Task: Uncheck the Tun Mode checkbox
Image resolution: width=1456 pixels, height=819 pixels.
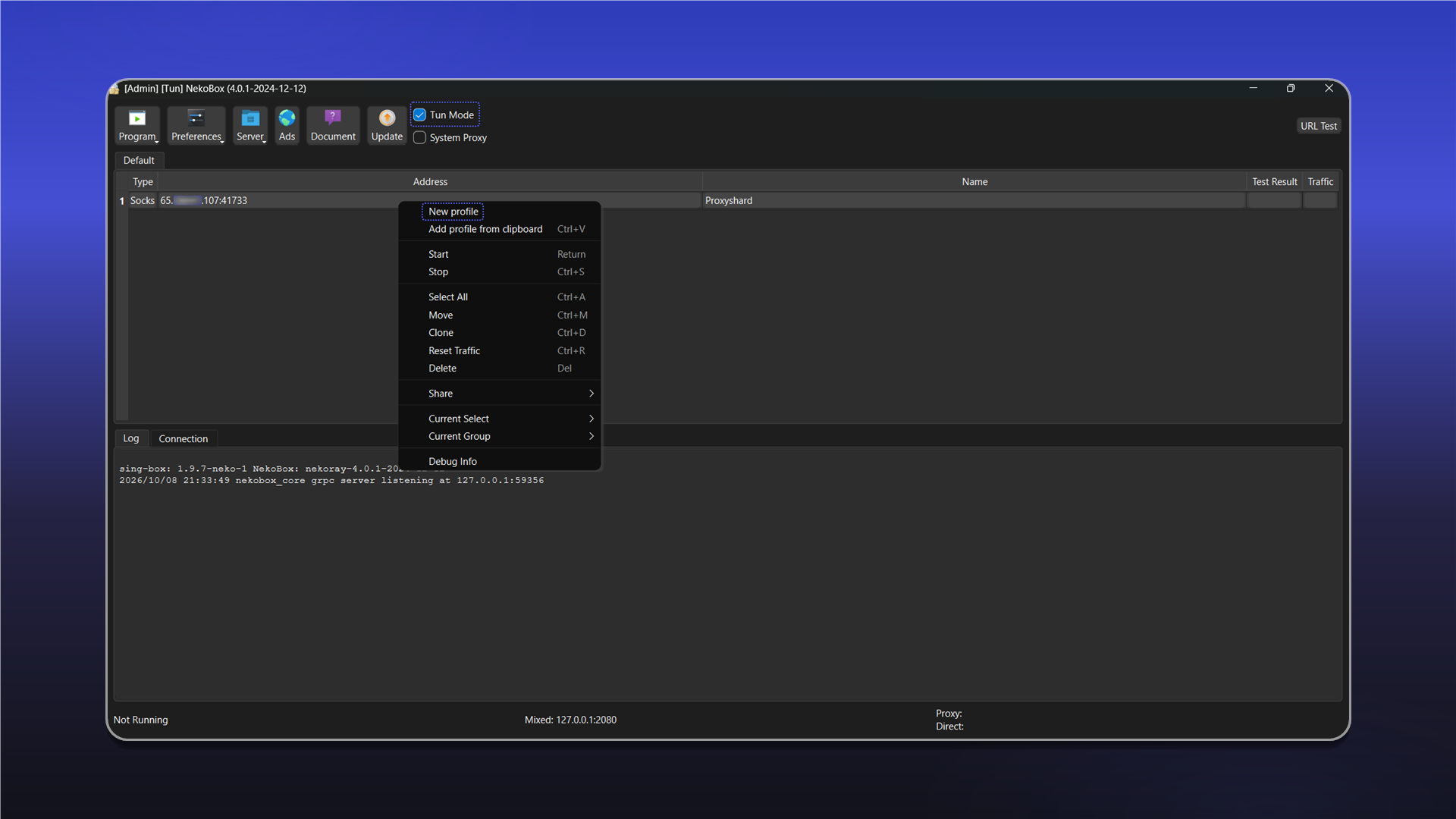Action: [419, 115]
